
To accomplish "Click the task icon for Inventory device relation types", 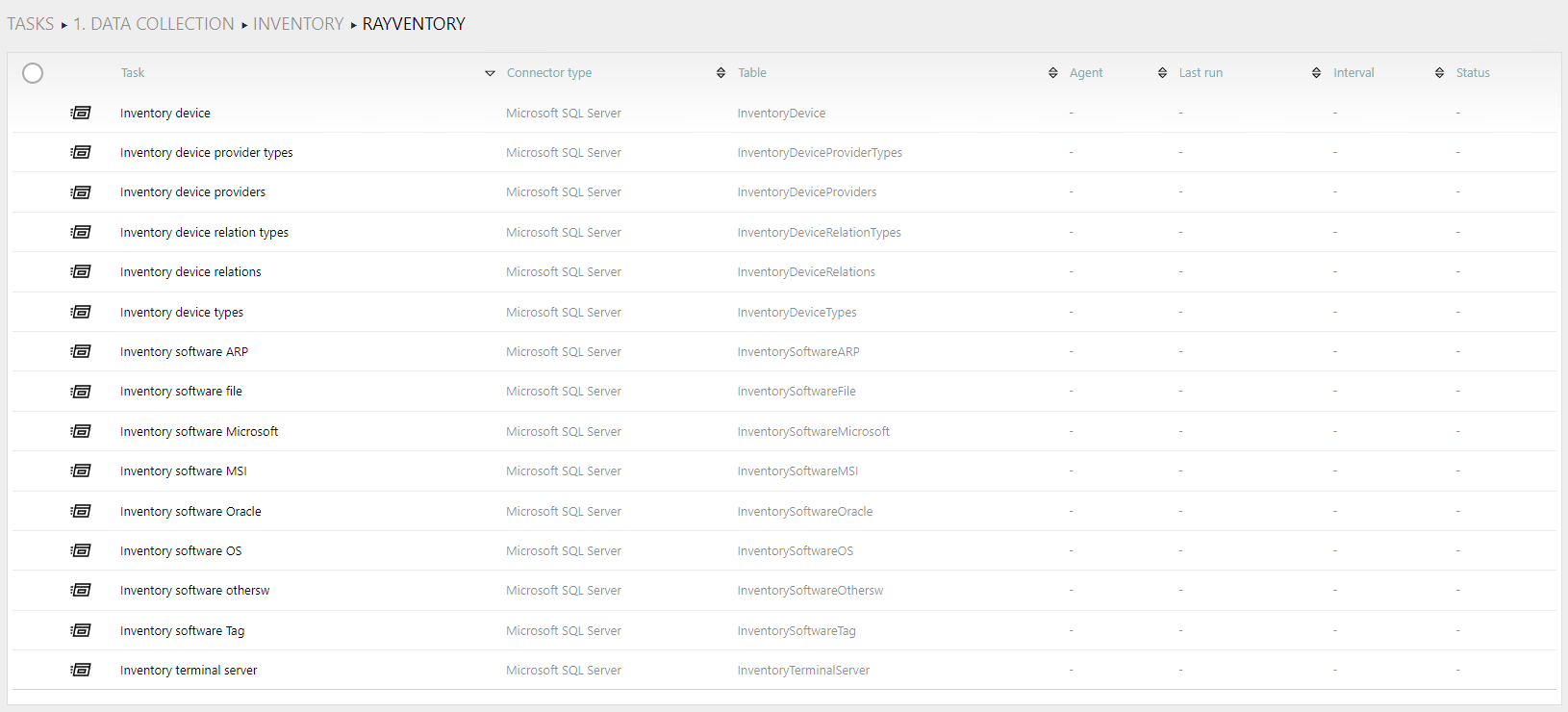I will (x=81, y=232).
